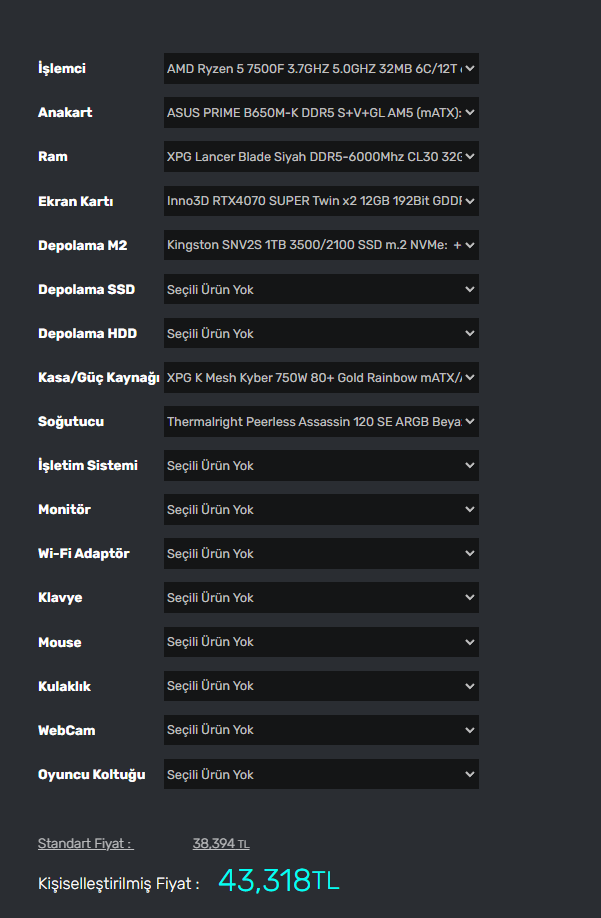Click the WebCam row label
601x918 pixels.
pyautogui.click(x=67, y=730)
